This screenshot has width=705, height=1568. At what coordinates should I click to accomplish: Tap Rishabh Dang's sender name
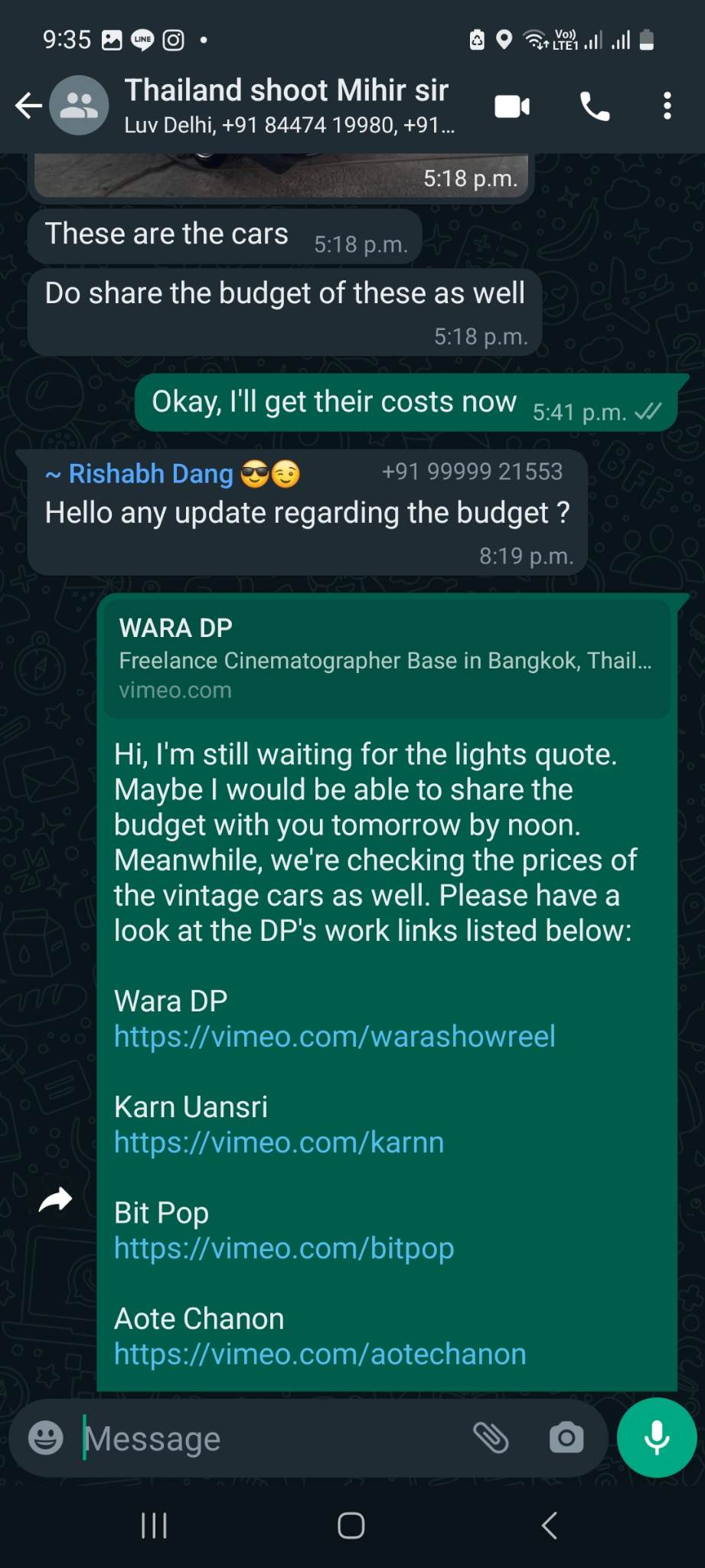pos(150,474)
